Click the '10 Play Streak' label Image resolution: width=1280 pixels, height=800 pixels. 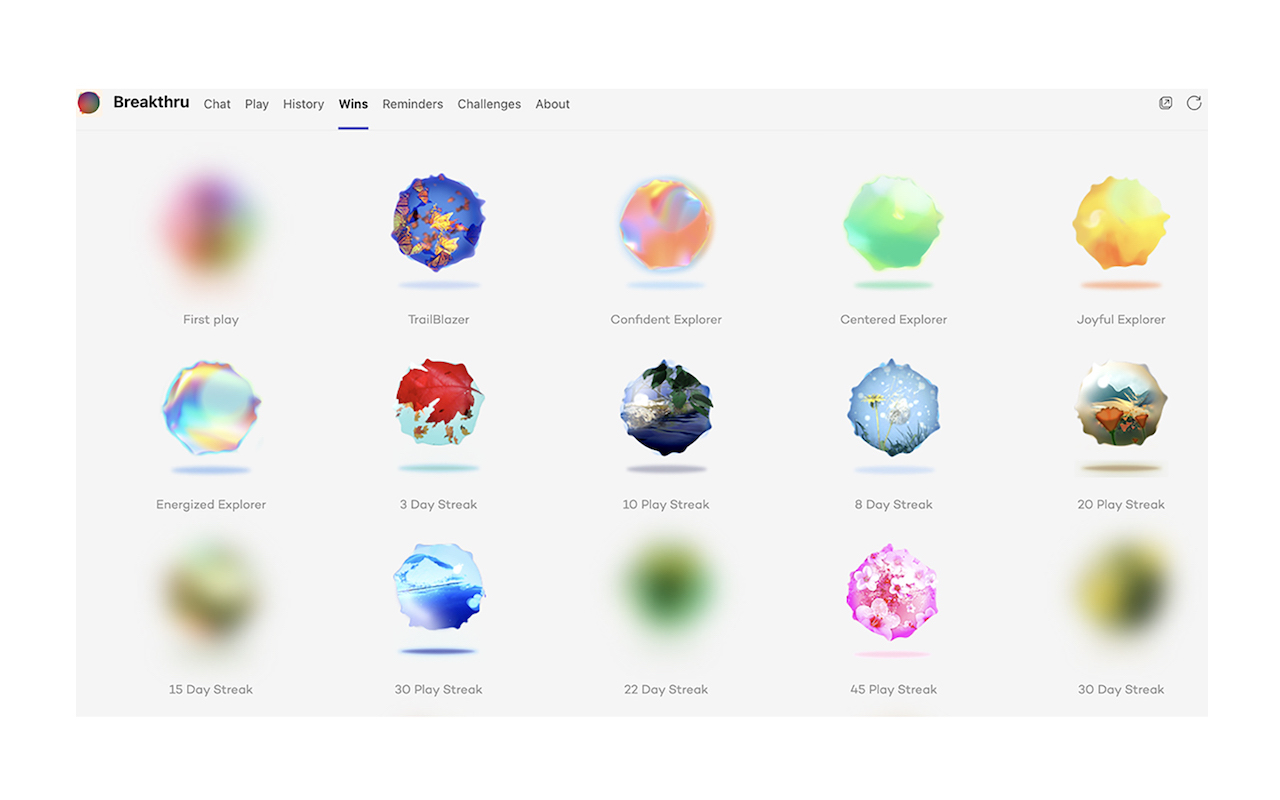tap(666, 505)
